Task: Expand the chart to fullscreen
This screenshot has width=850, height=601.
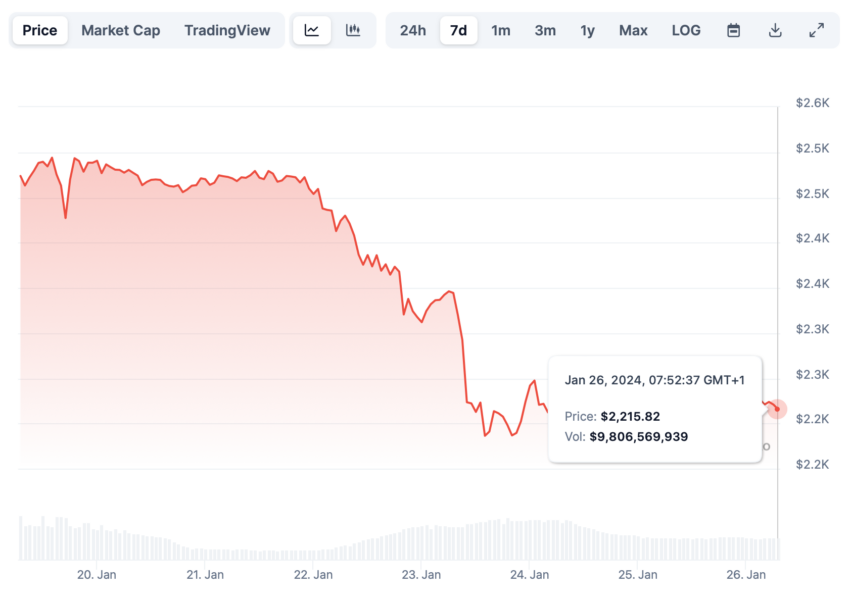Action: coord(816,30)
